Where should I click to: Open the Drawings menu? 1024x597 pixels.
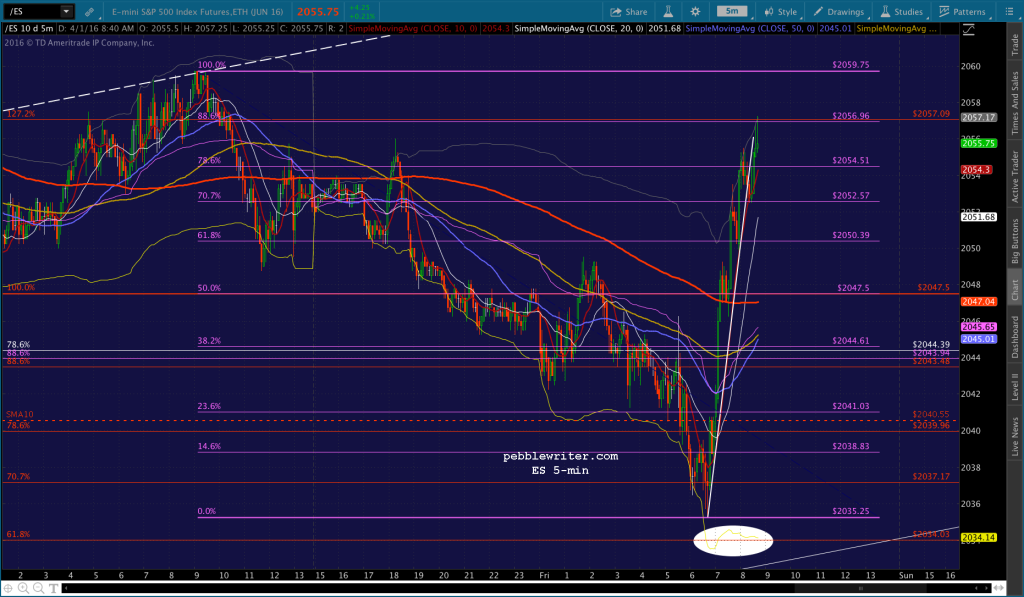(x=839, y=12)
